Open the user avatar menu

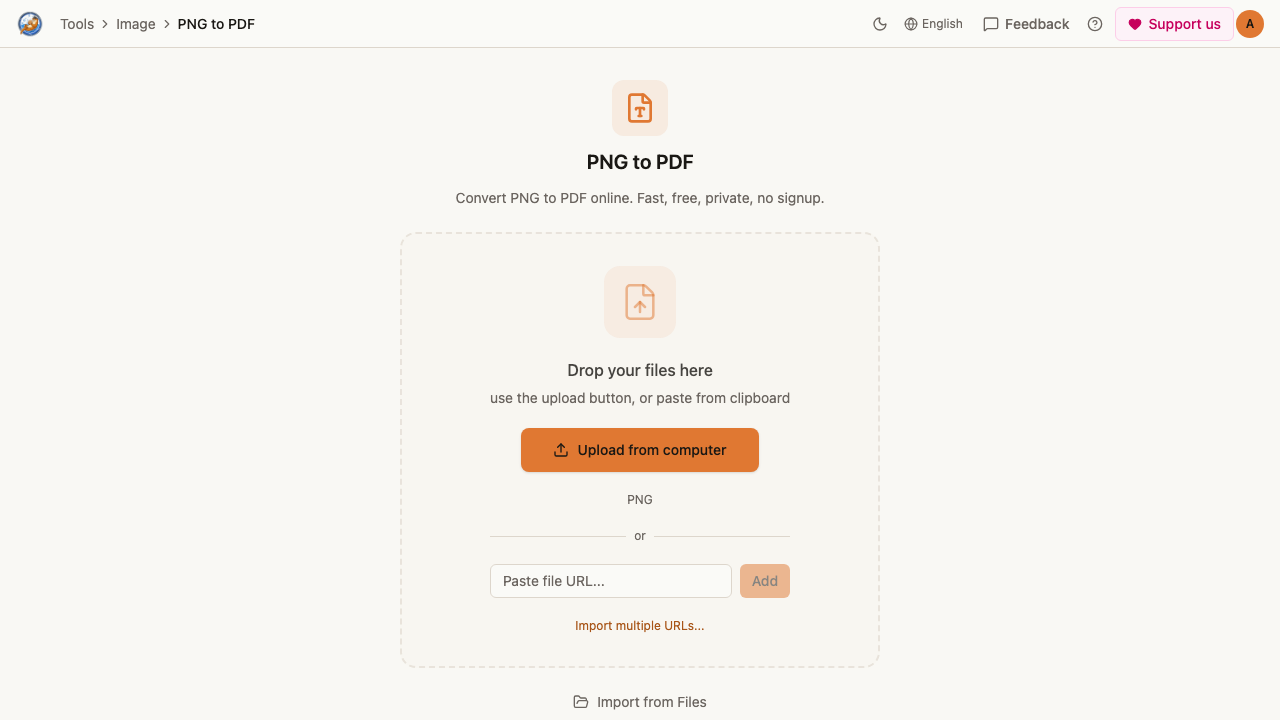(1250, 24)
